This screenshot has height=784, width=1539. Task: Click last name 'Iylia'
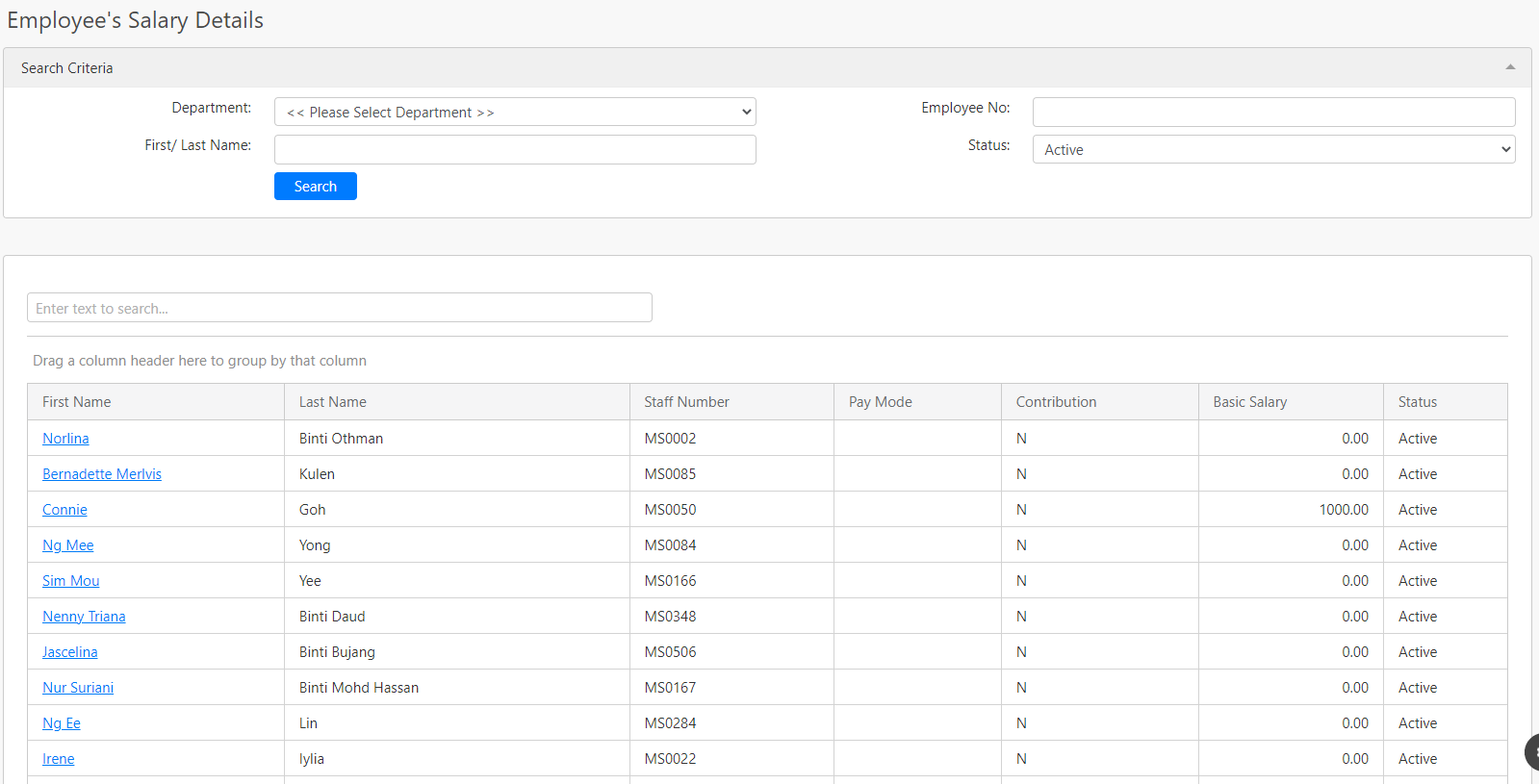click(x=311, y=758)
